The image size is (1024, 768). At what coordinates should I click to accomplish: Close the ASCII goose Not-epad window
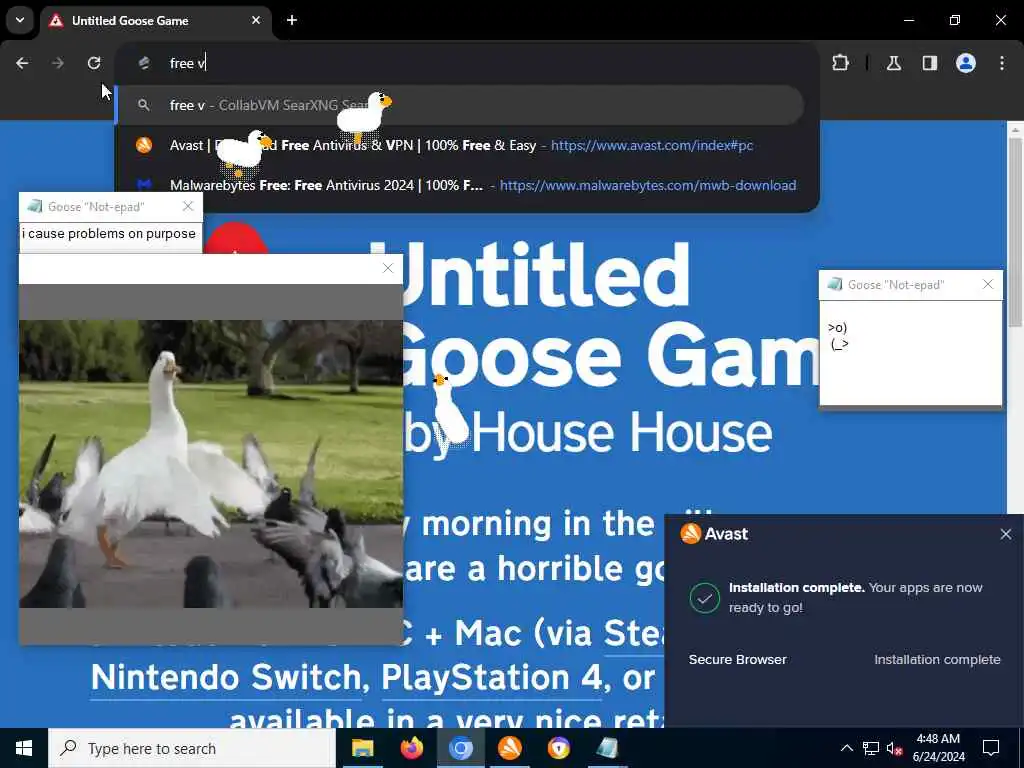(x=988, y=284)
